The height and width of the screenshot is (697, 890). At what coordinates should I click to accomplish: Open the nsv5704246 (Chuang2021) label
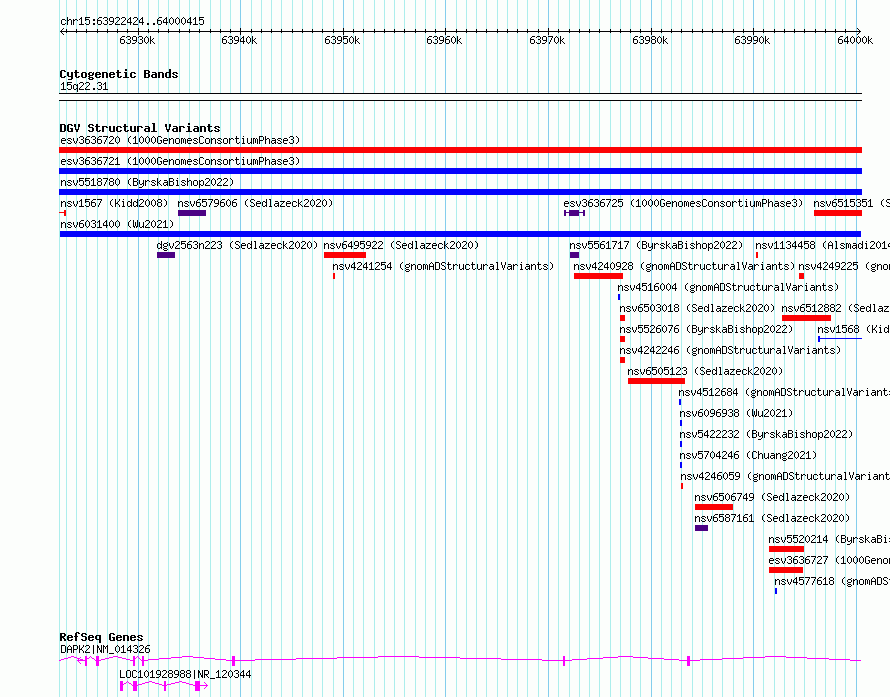[x=748, y=455]
